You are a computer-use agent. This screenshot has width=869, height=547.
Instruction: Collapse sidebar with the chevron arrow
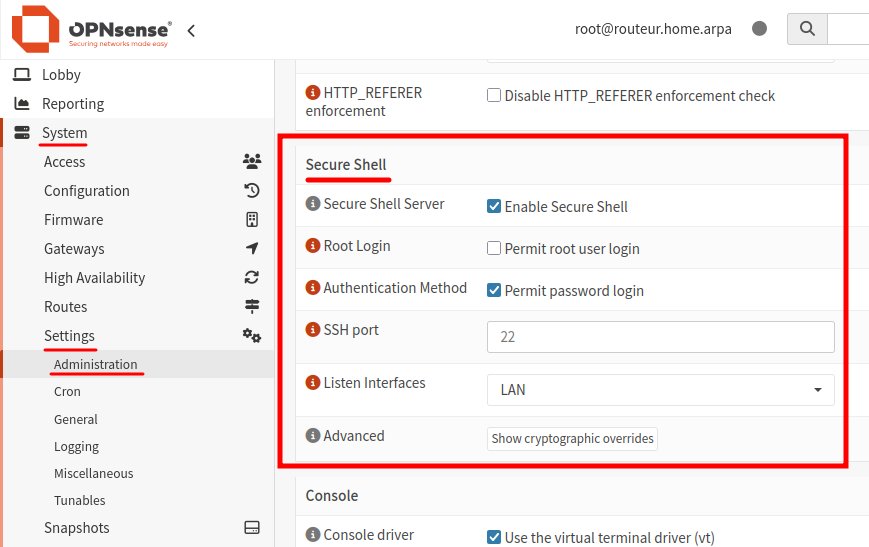pos(191,30)
